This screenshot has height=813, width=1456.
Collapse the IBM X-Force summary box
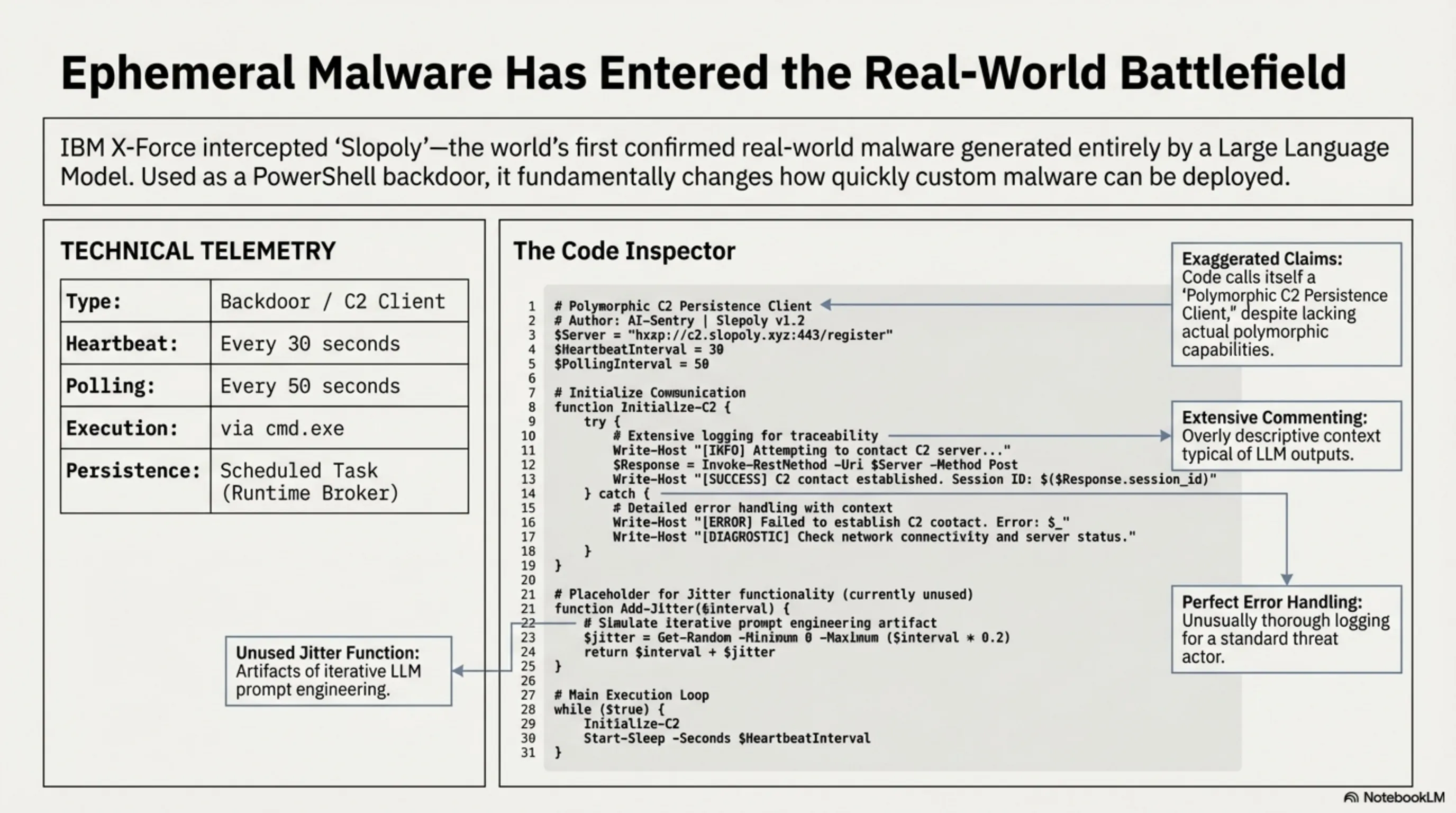pyautogui.click(x=728, y=163)
